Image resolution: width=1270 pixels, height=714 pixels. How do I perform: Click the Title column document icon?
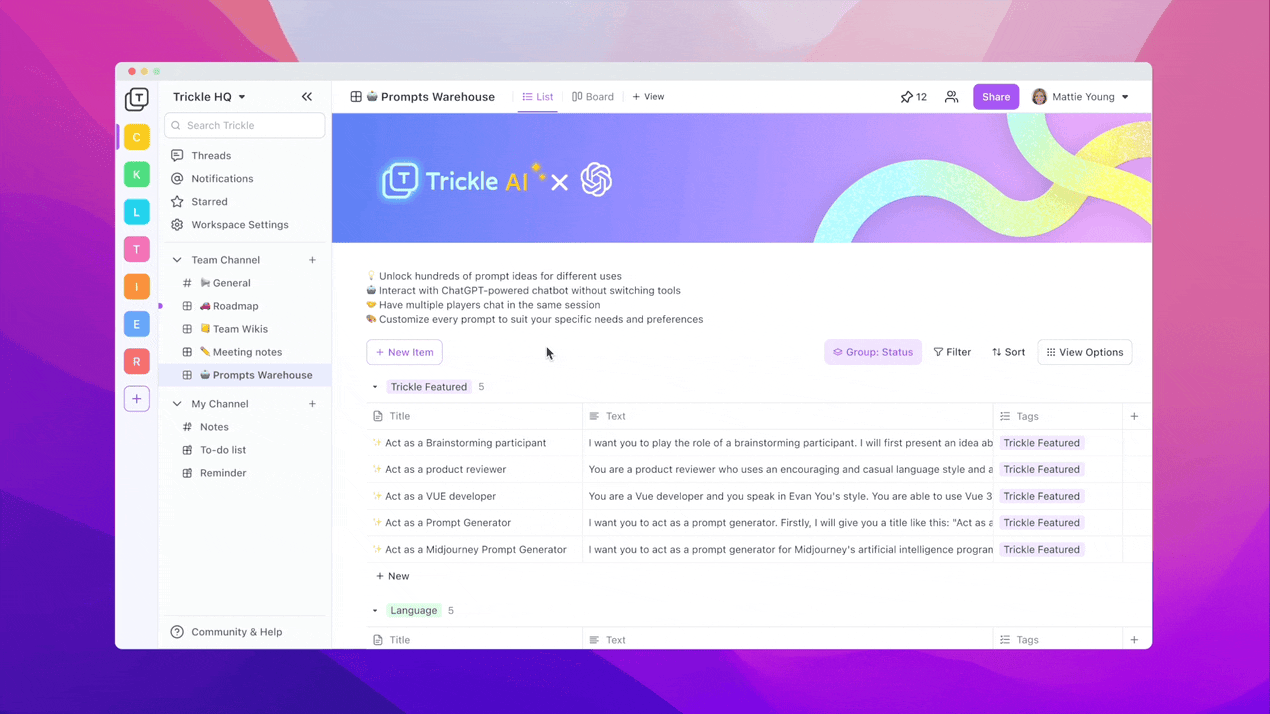click(377, 416)
